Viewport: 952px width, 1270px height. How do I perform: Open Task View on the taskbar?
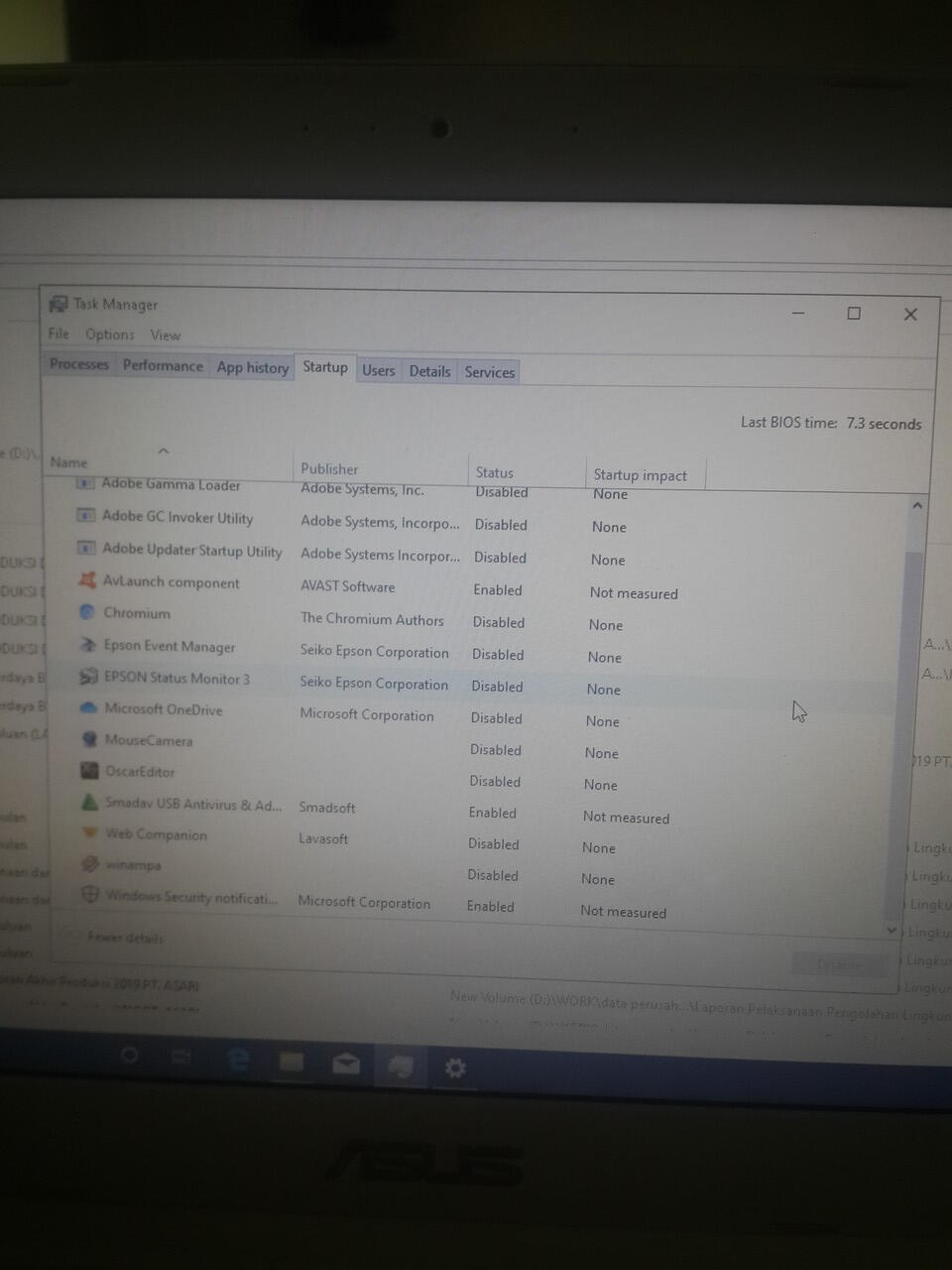pos(181,1057)
